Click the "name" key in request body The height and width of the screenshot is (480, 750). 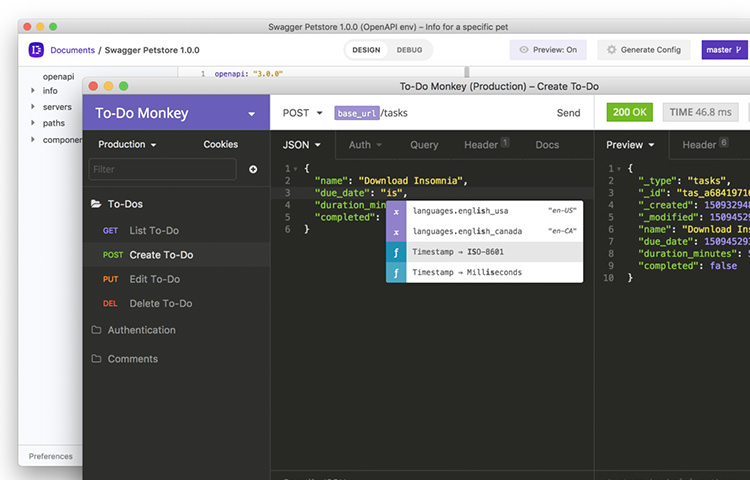coord(332,181)
